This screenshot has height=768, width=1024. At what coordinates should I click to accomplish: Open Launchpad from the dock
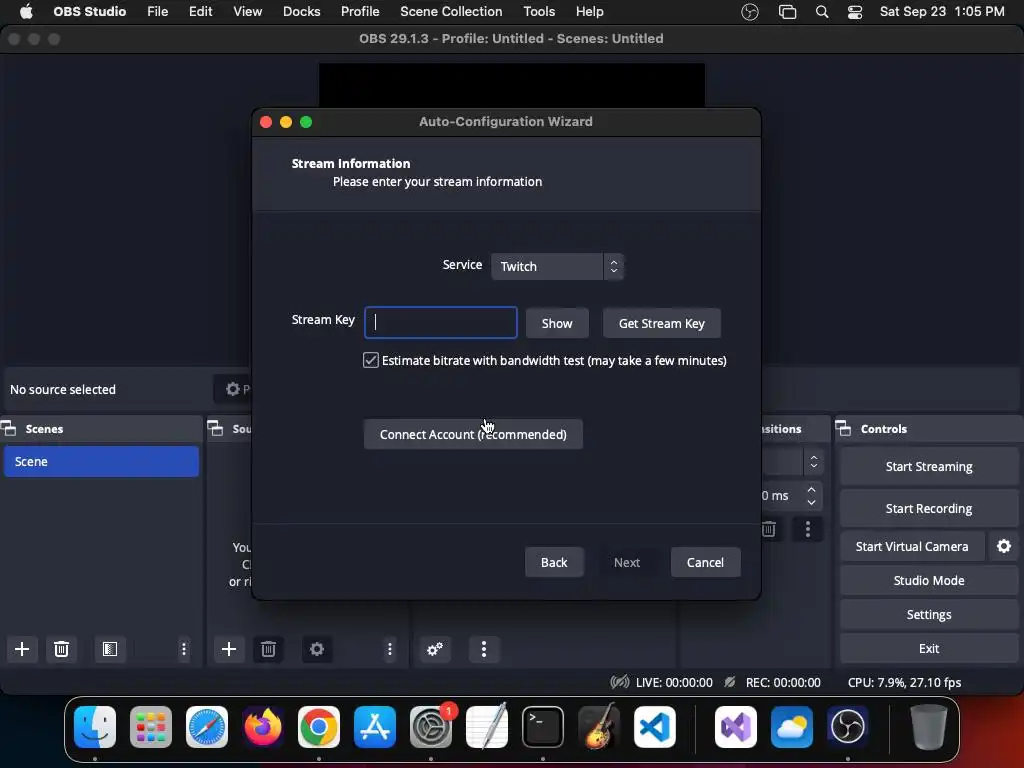pyautogui.click(x=151, y=727)
